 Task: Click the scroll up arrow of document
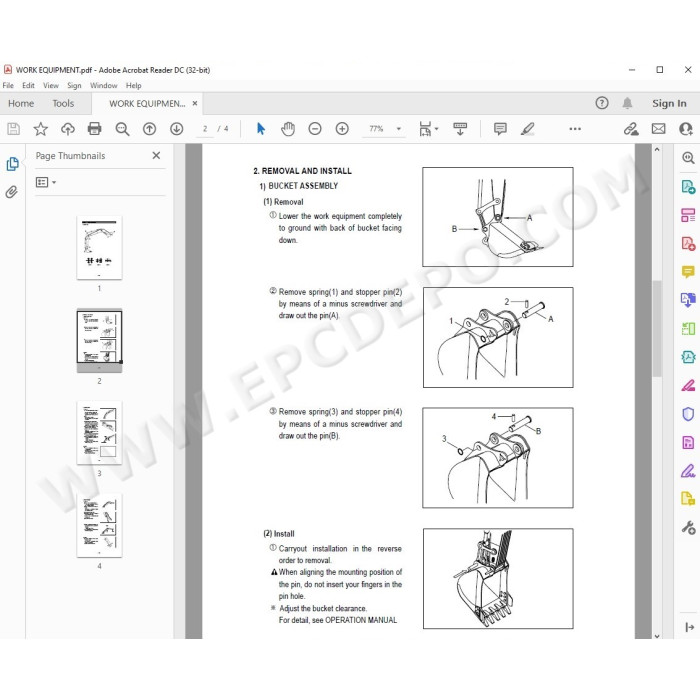(x=657, y=150)
